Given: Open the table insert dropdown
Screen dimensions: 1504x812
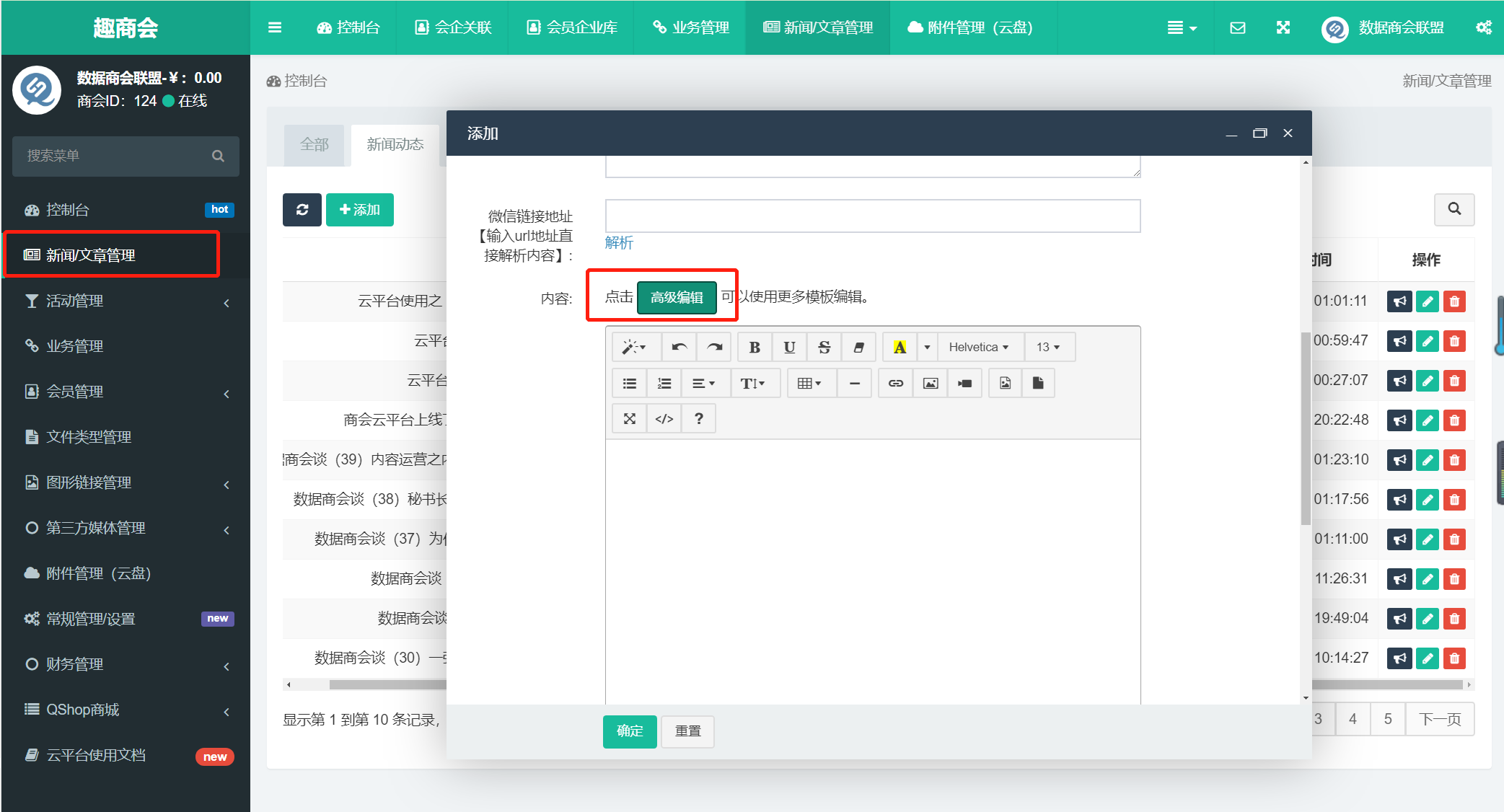Looking at the screenshot, I should 809,384.
